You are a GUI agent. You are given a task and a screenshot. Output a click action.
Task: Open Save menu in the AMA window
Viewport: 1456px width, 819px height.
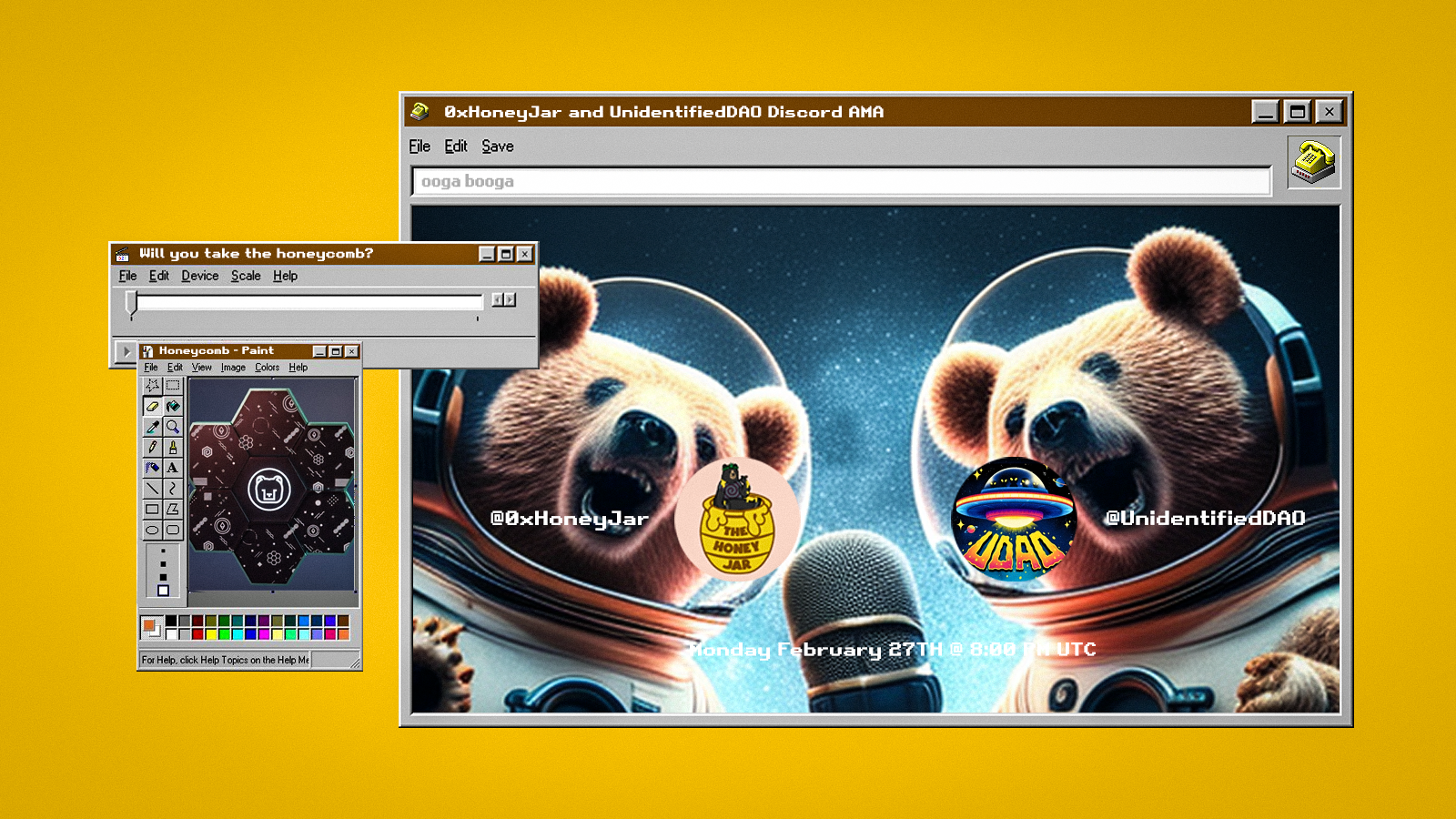[x=498, y=147]
